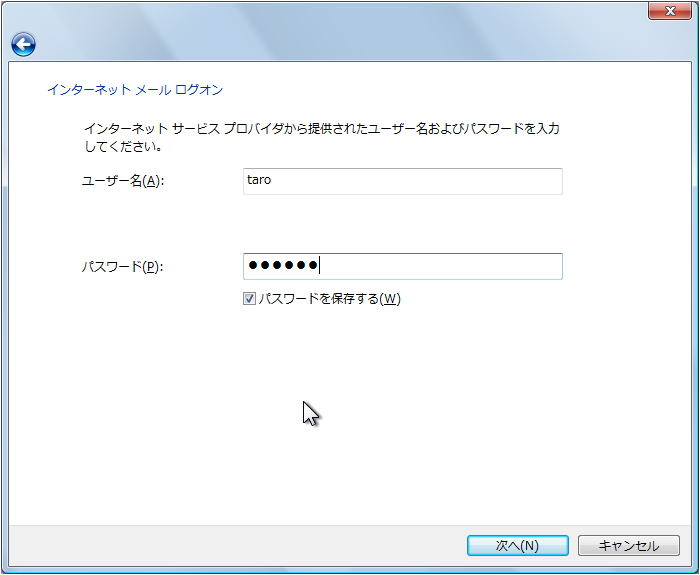
Task: Click the パスワードを保存する(W) label text
Action: [329, 299]
